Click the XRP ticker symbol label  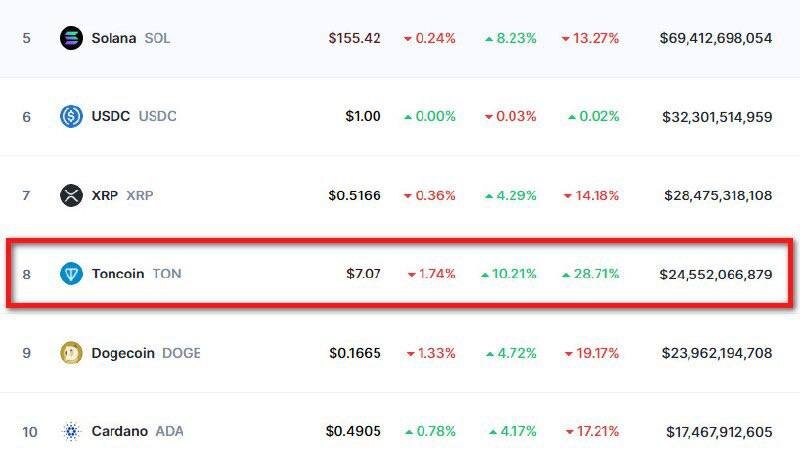coord(140,195)
